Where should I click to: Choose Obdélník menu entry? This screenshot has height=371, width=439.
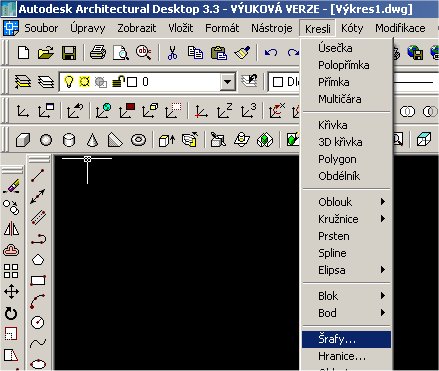click(346, 176)
